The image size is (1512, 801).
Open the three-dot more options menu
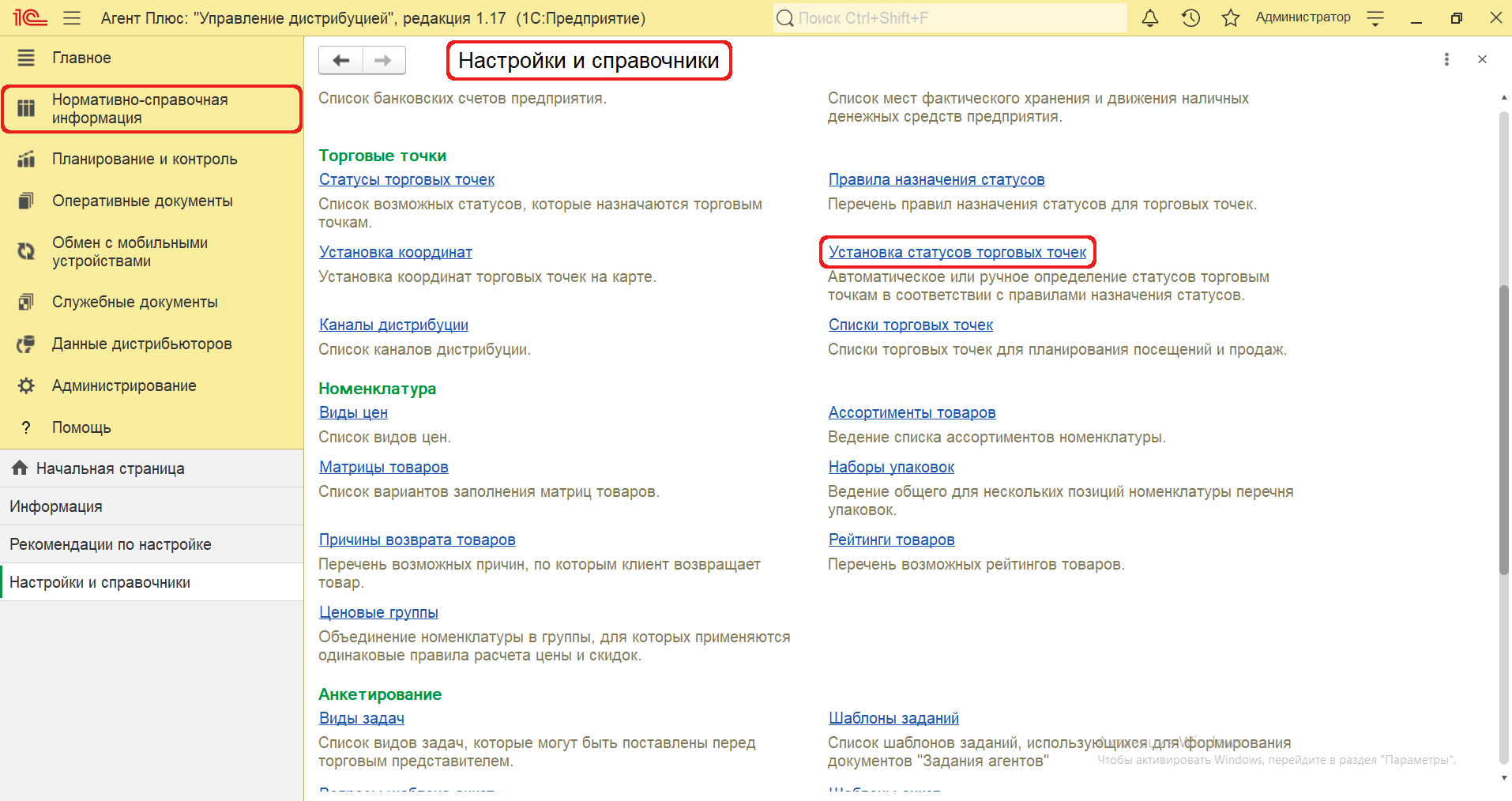tap(1446, 59)
